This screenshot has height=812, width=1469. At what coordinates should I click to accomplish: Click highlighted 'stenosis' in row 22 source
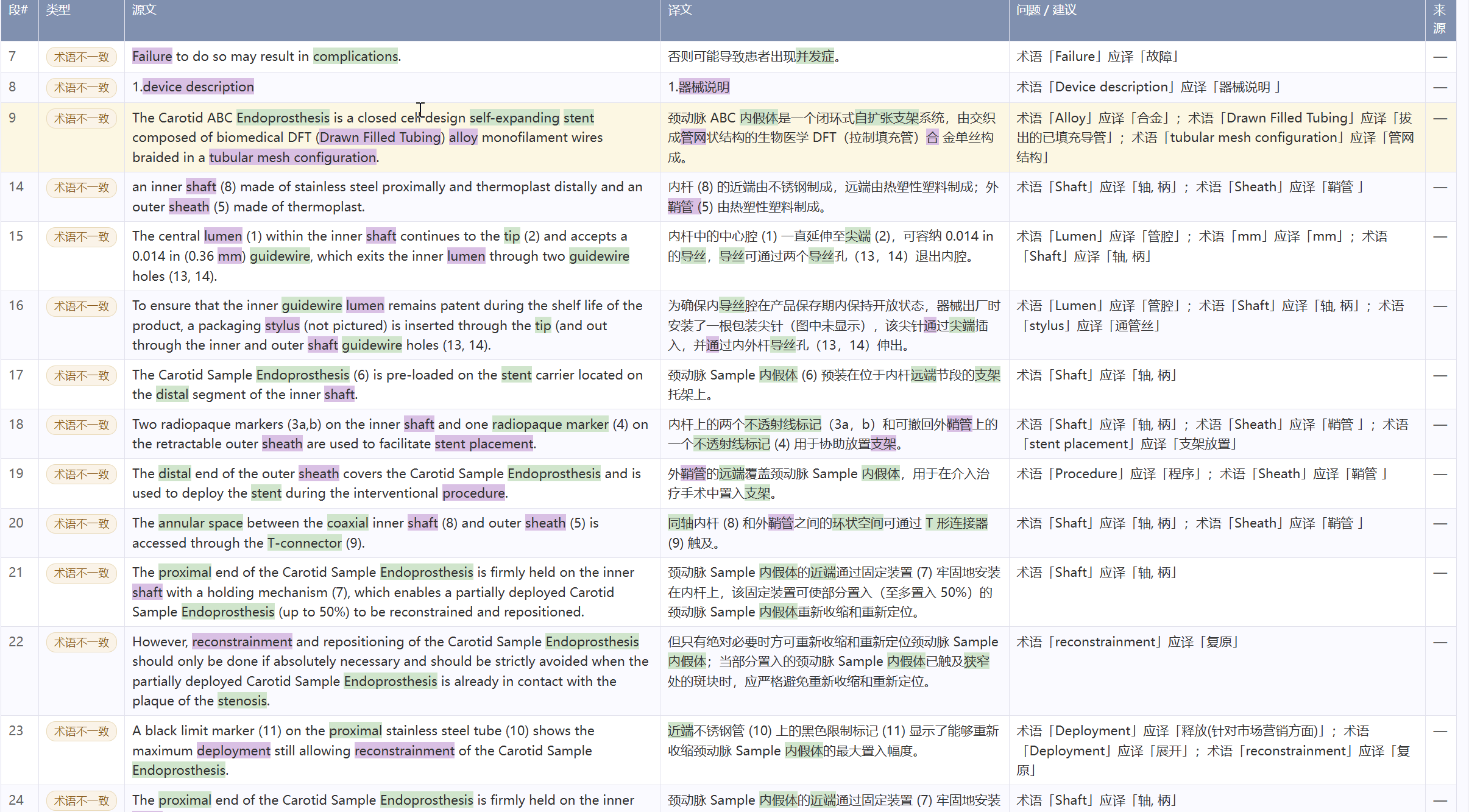[242, 701]
